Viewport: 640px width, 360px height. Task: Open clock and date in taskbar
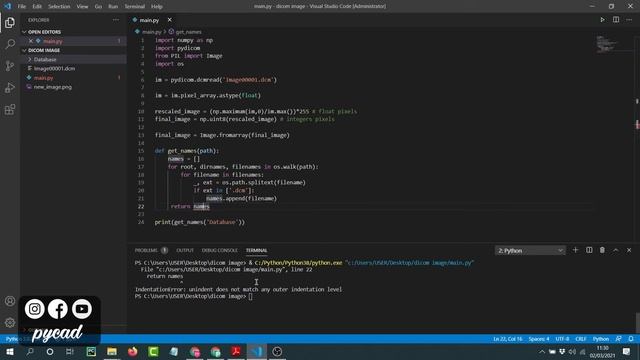[x=602, y=351]
